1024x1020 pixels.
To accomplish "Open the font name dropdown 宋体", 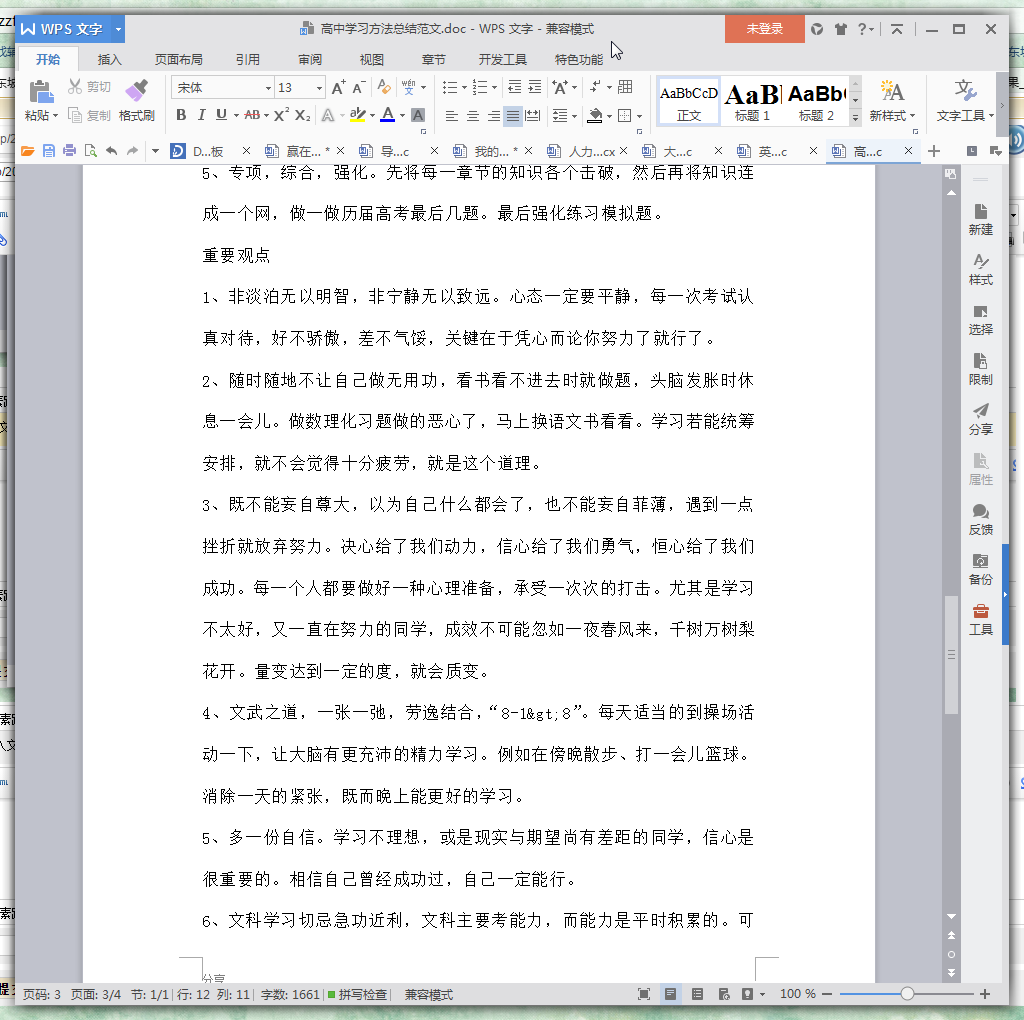I will coord(268,88).
